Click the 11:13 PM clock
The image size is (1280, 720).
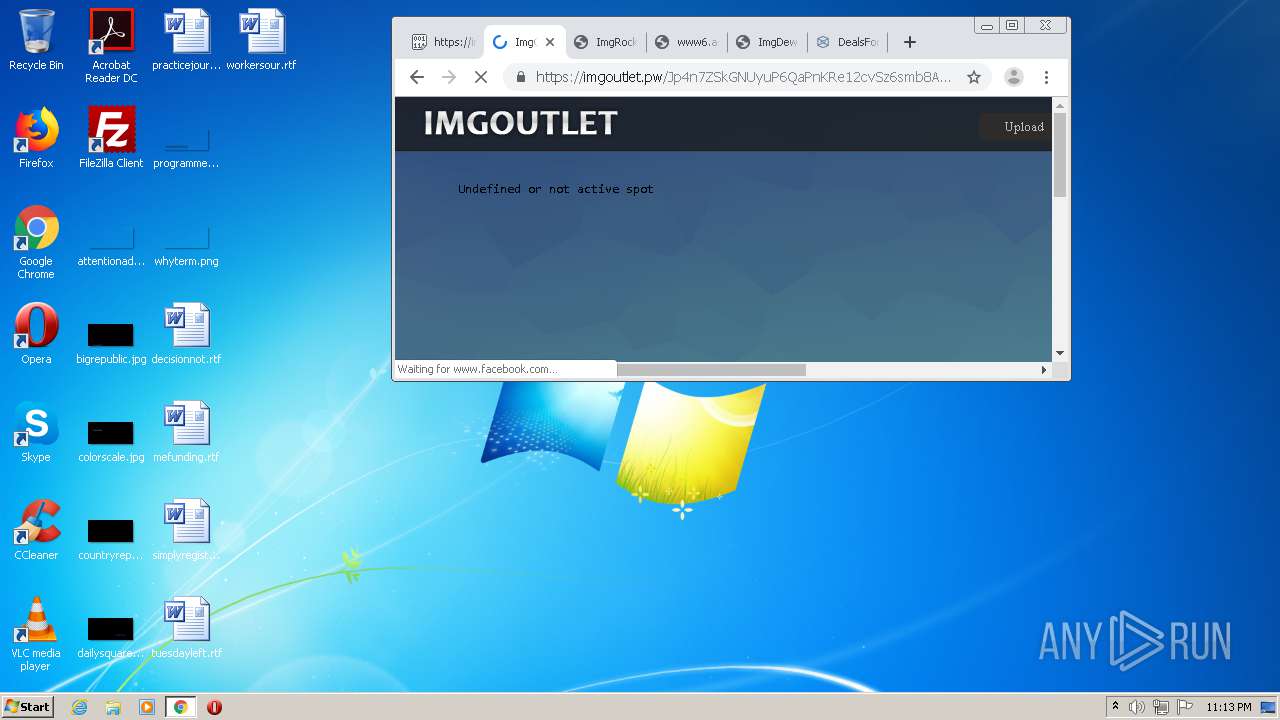(1228, 707)
